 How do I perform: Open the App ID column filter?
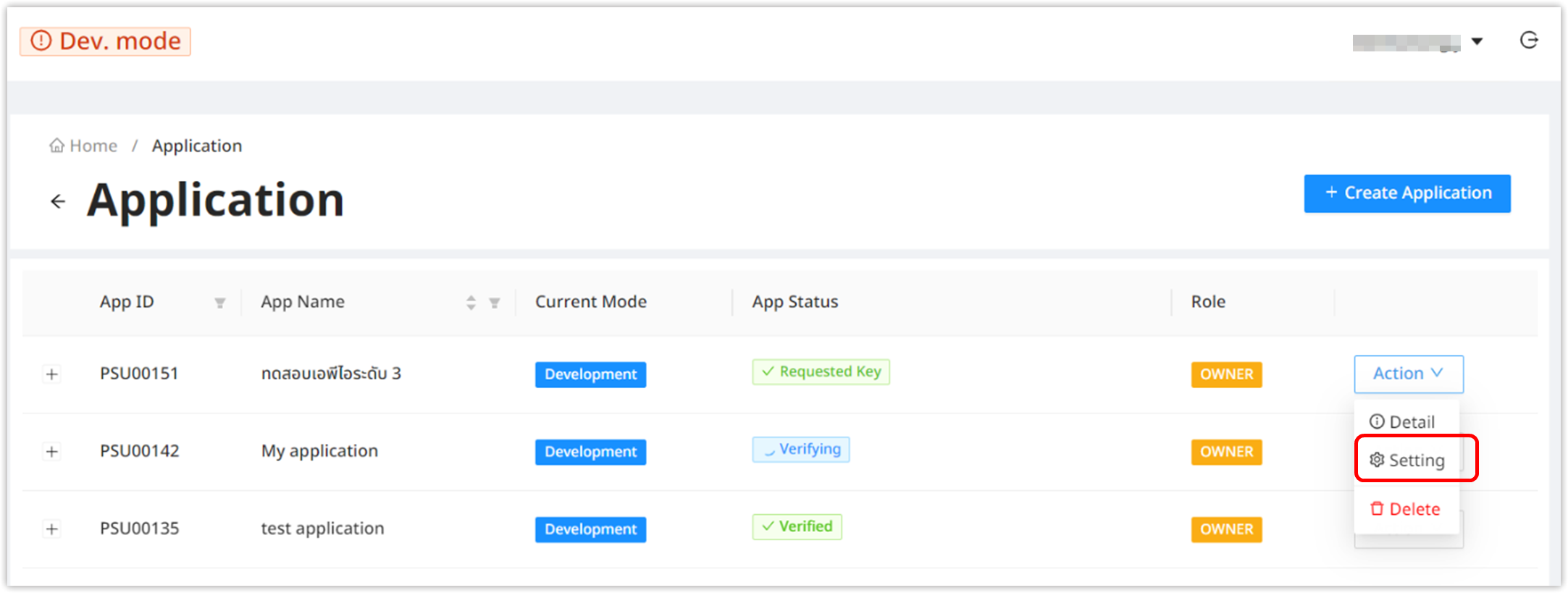[219, 303]
